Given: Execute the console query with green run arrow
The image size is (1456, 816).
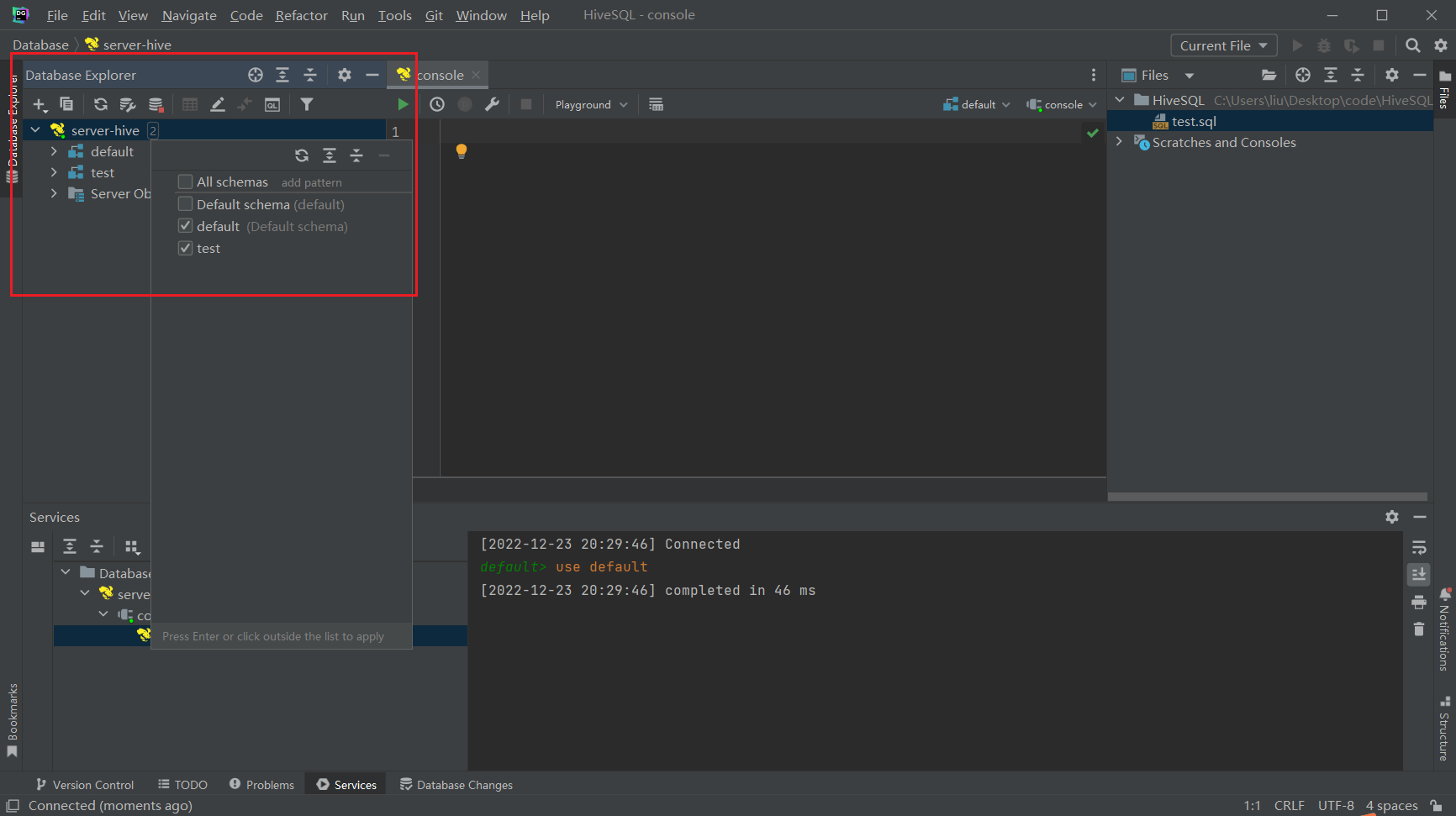Looking at the screenshot, I should pyautogui.click(x=403, y=104).
